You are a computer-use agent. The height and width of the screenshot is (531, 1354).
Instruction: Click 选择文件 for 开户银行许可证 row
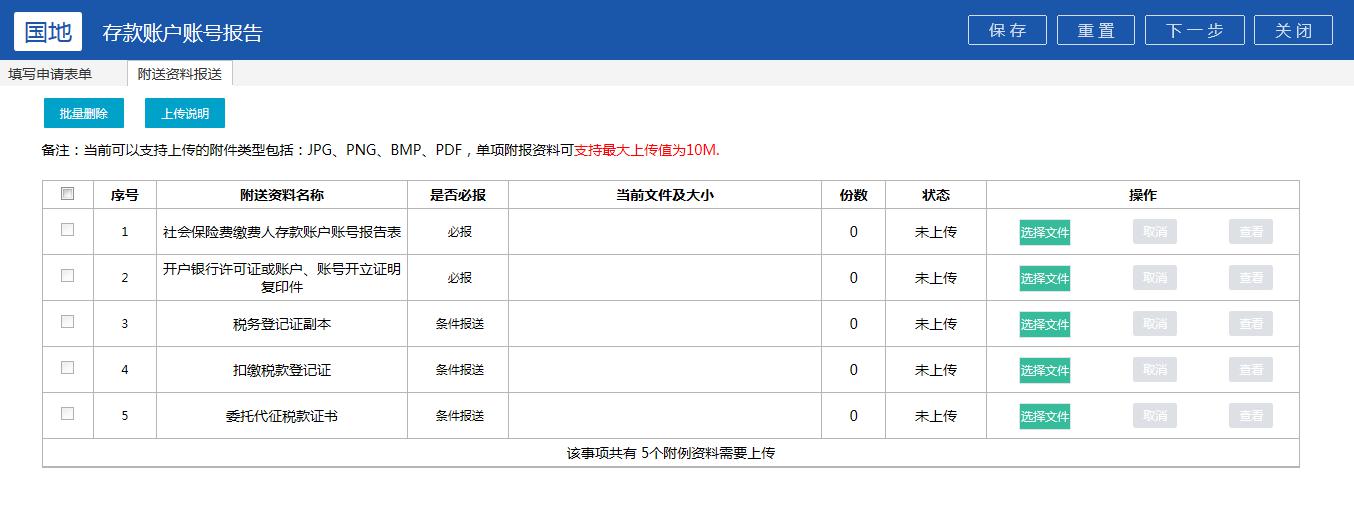click(1045, 278)
